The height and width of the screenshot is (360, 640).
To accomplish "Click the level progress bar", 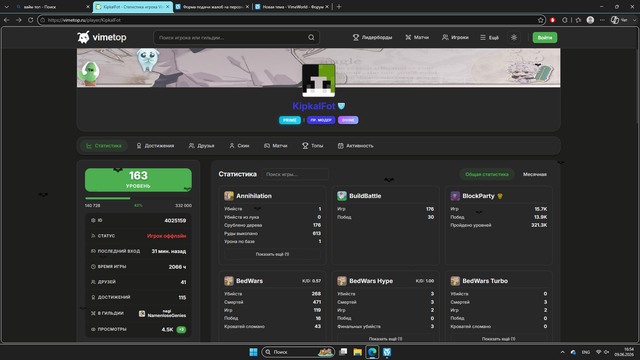I will (x=138, y=198).
